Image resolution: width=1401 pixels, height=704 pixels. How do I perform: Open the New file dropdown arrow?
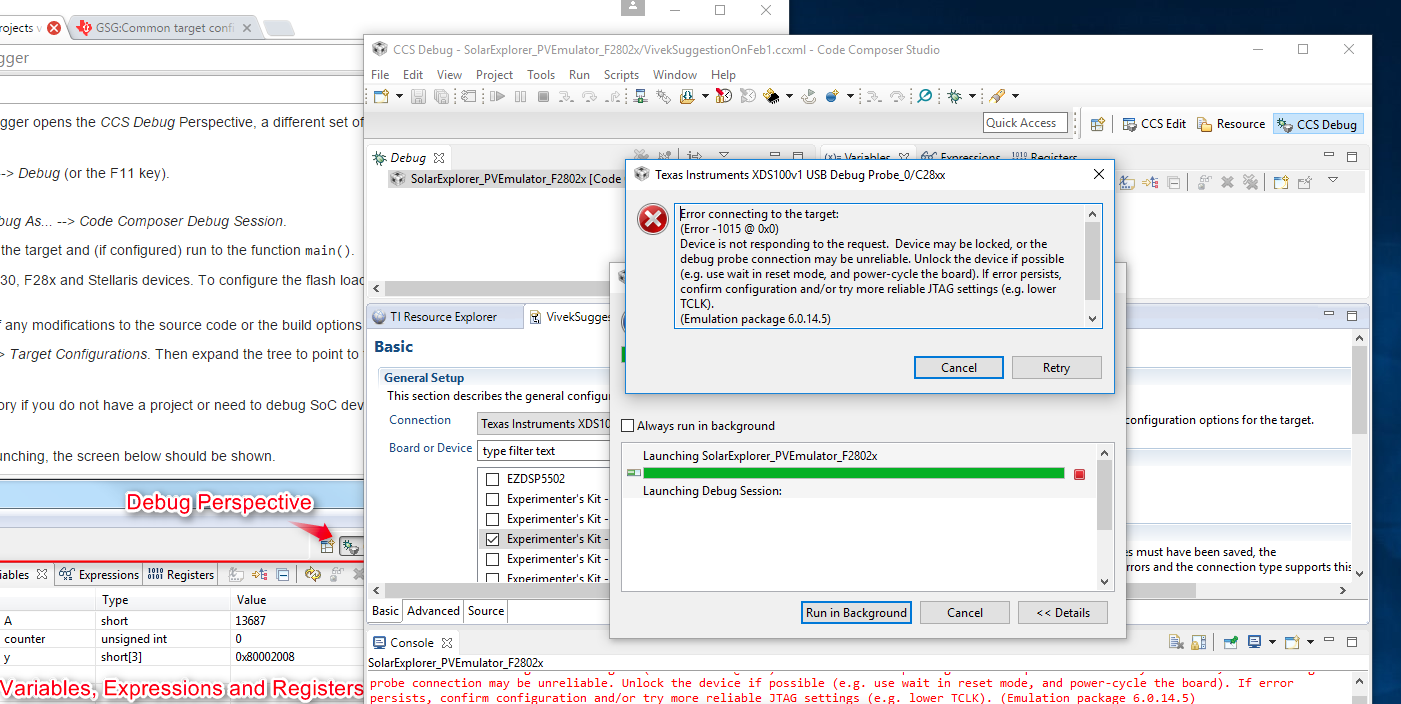[397, 96]
